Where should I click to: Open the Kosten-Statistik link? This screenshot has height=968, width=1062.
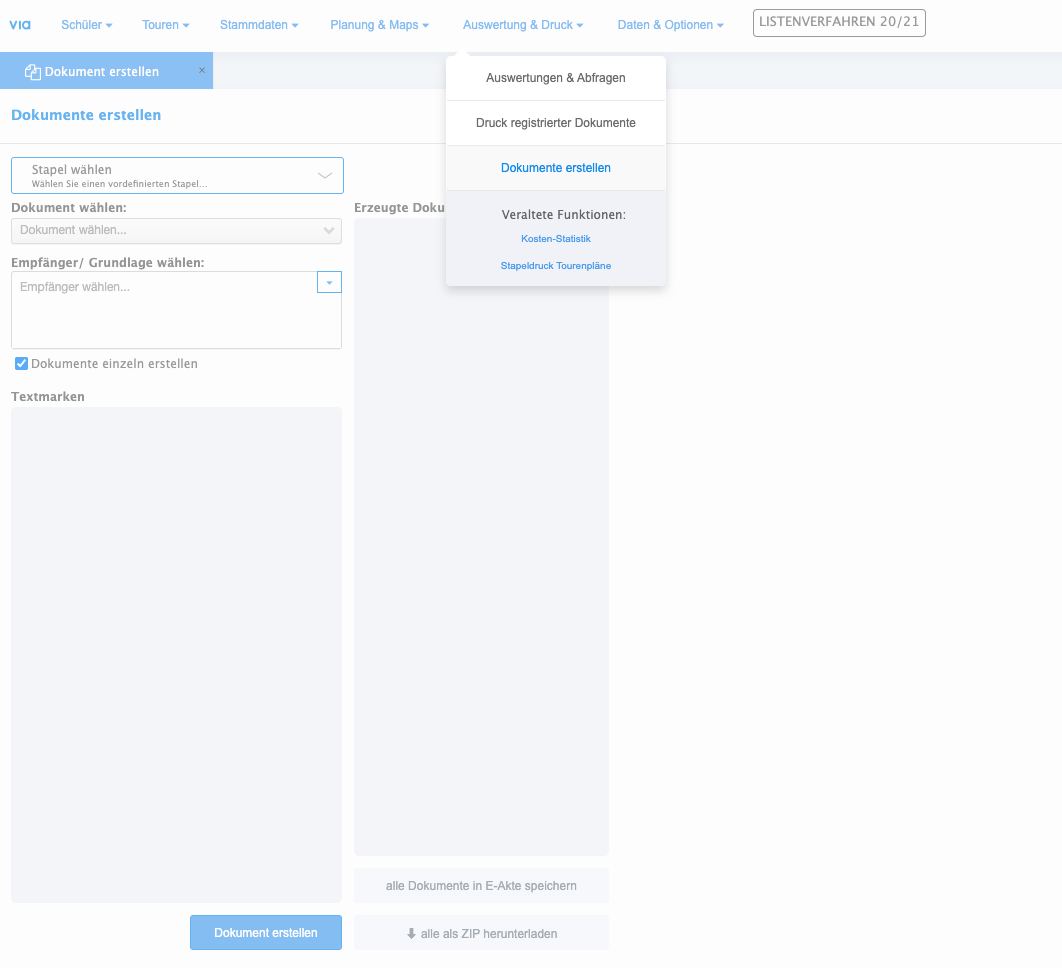point(556,239)
